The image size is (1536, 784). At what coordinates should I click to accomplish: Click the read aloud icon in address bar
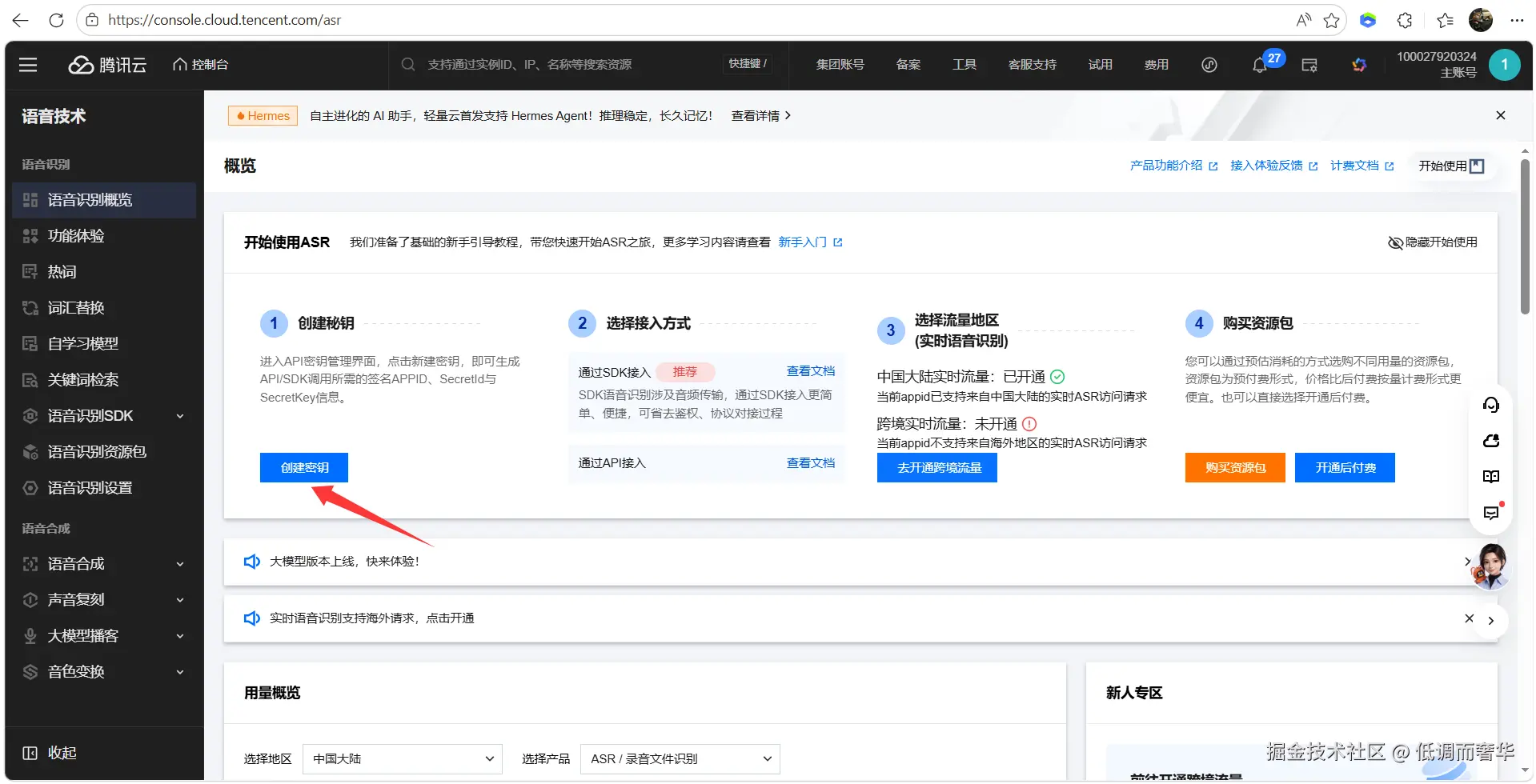[1304, 20]
